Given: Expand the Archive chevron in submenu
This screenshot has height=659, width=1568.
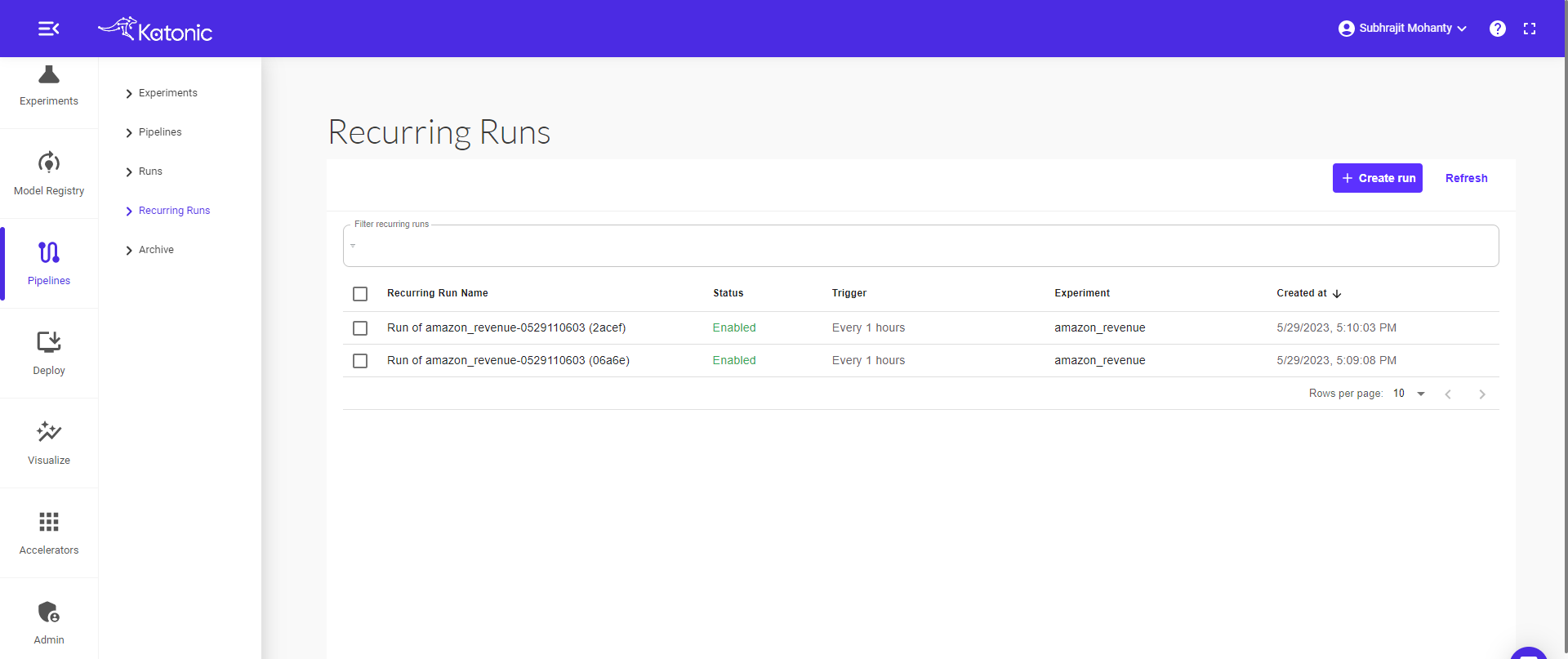Looking at the screenshot, I should tap(129, 251).
